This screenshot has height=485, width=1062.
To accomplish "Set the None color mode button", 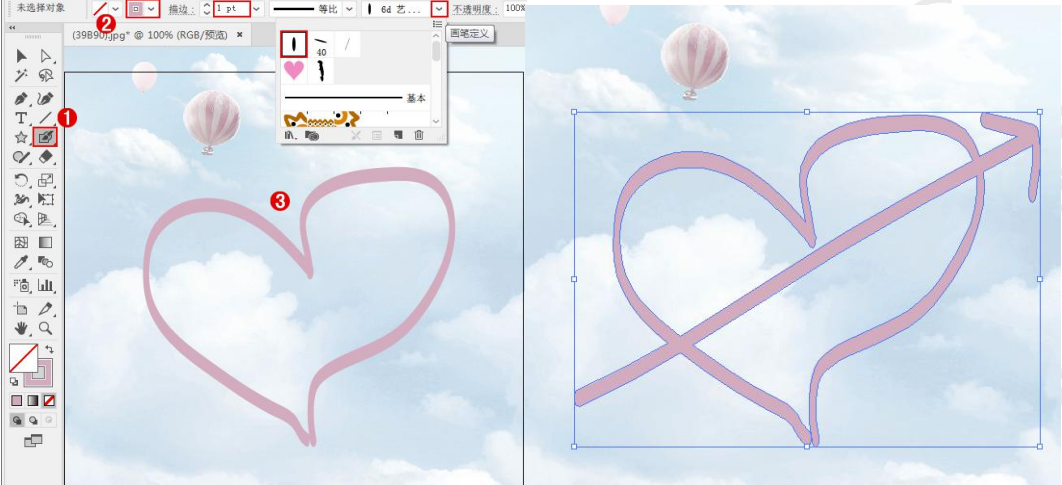I will tap(49, 400).
